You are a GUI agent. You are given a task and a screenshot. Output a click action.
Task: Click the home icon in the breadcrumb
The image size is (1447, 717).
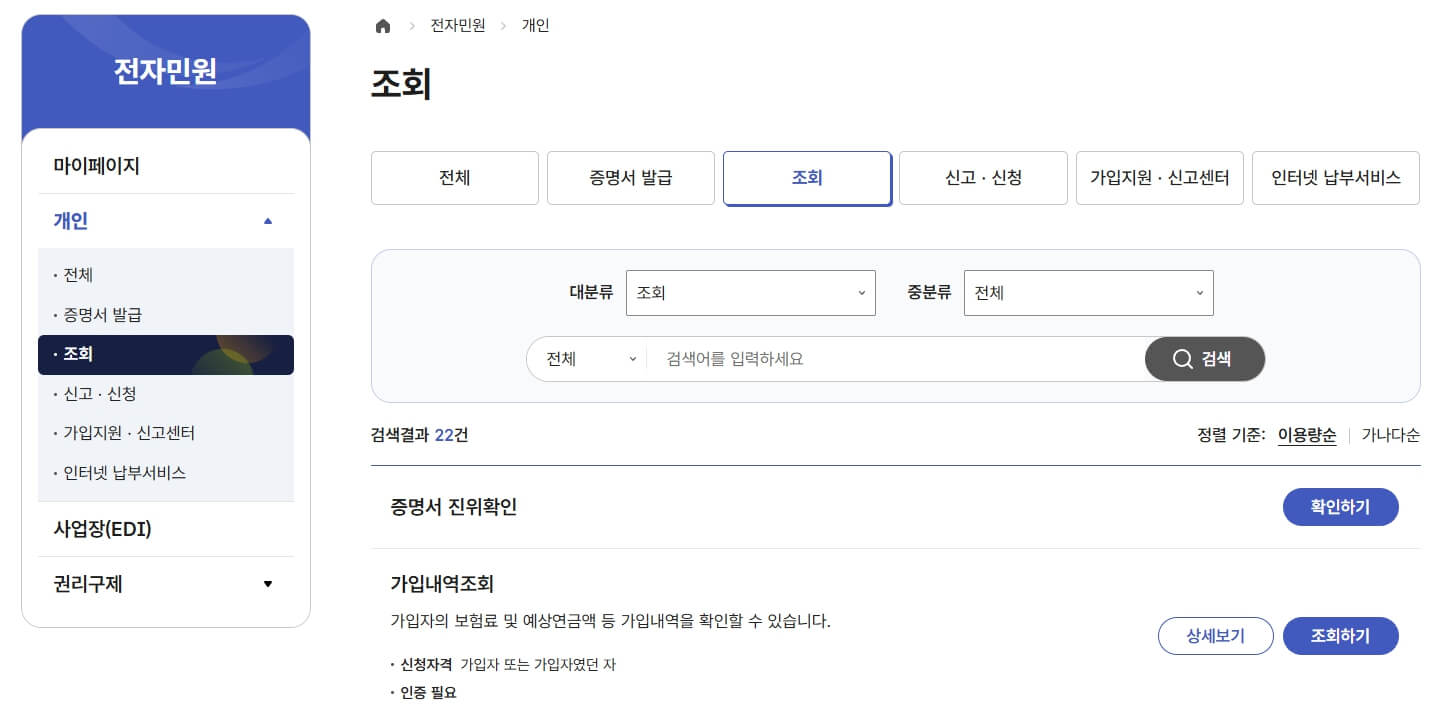[382, 25]
